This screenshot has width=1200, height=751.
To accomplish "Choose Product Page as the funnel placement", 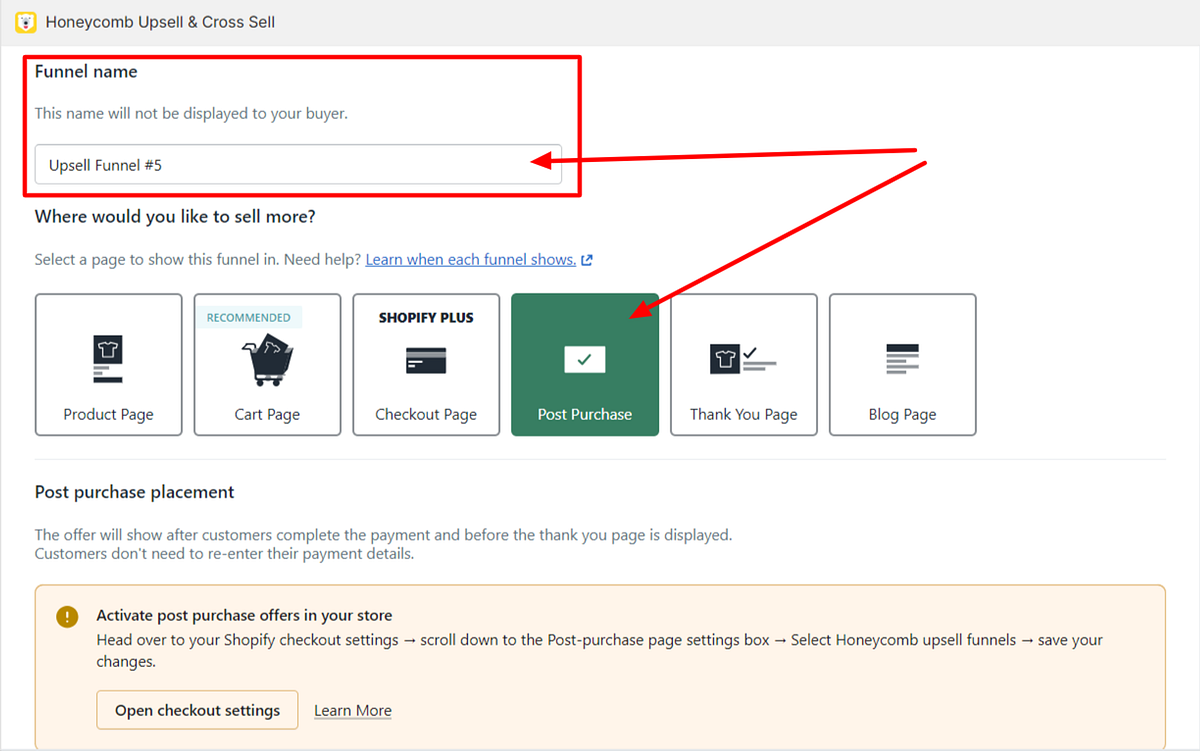I will (108, 365).
